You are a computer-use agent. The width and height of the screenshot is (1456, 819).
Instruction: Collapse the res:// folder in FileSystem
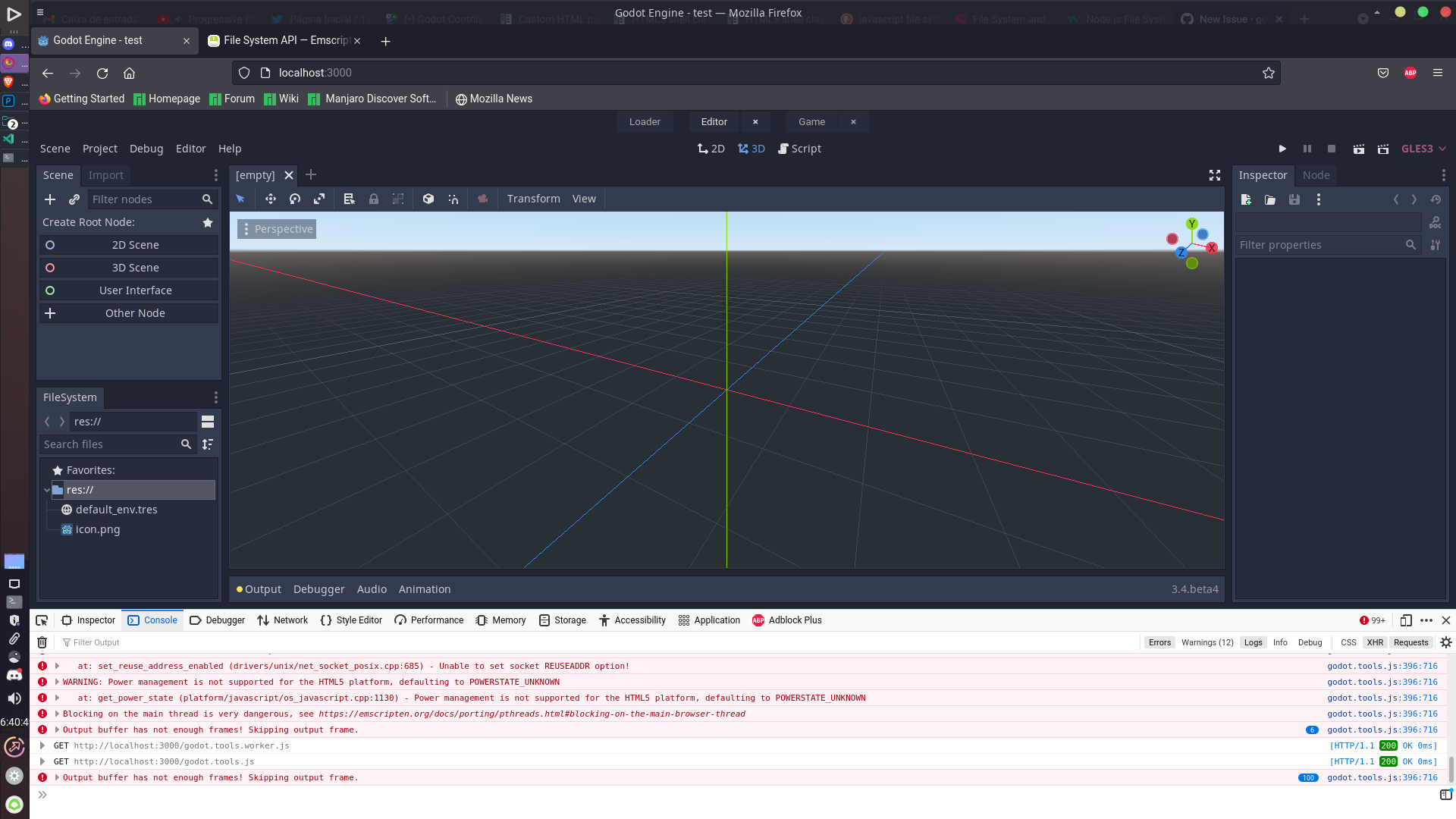coord(47,490)
